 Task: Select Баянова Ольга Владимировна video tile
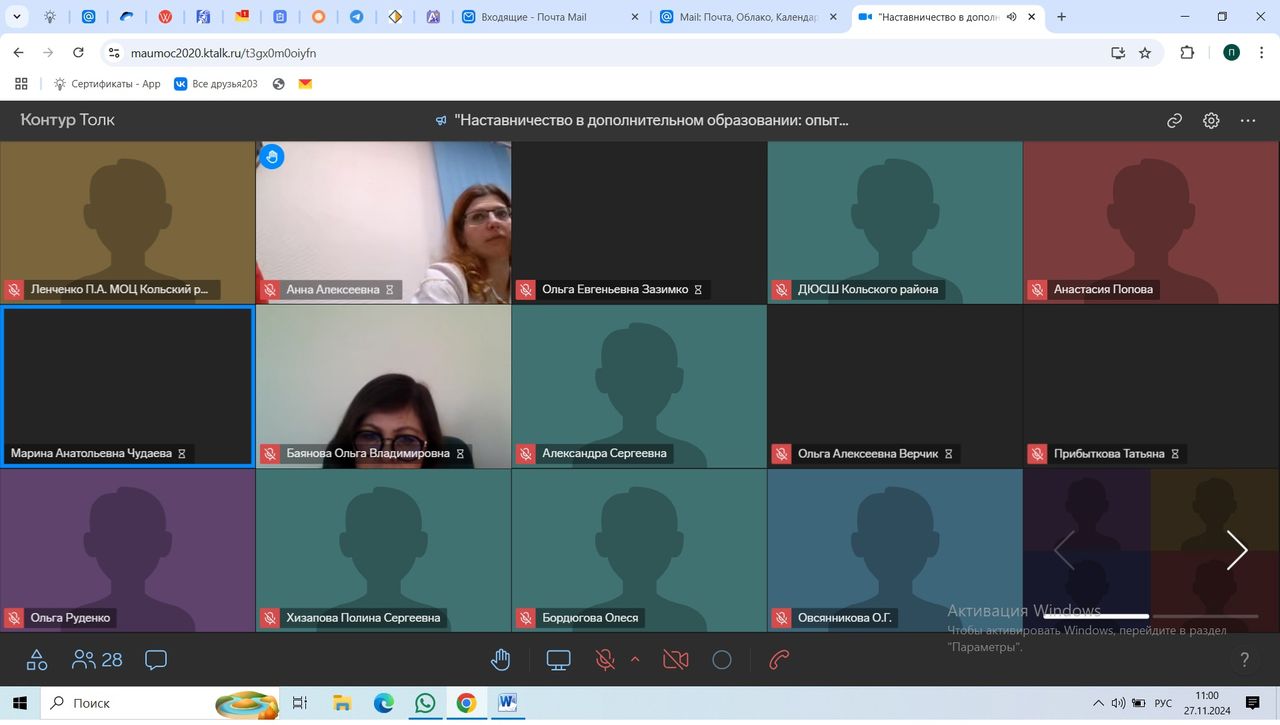[383, 386]
